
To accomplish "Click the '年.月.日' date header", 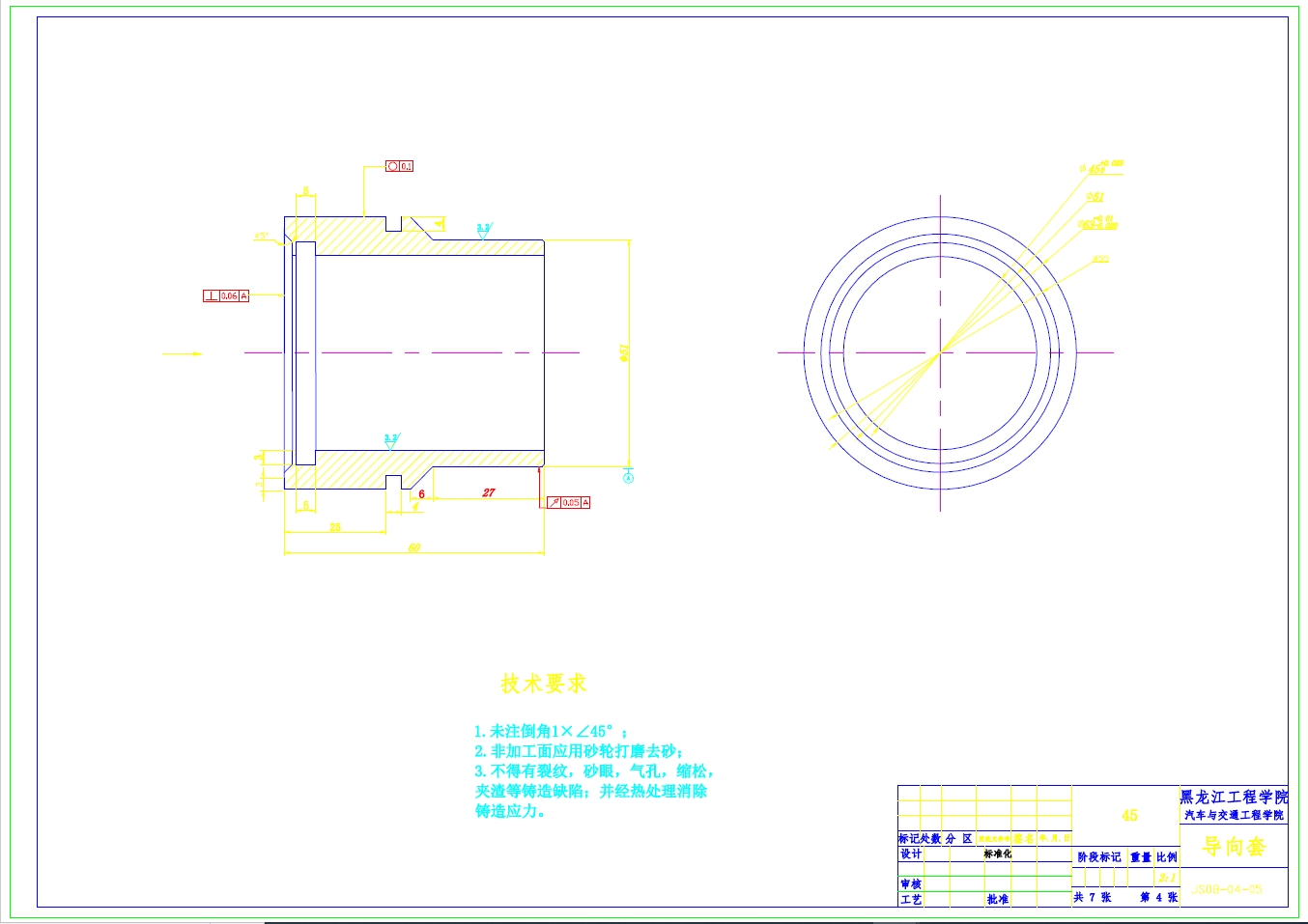I will tap(1054, 838).
